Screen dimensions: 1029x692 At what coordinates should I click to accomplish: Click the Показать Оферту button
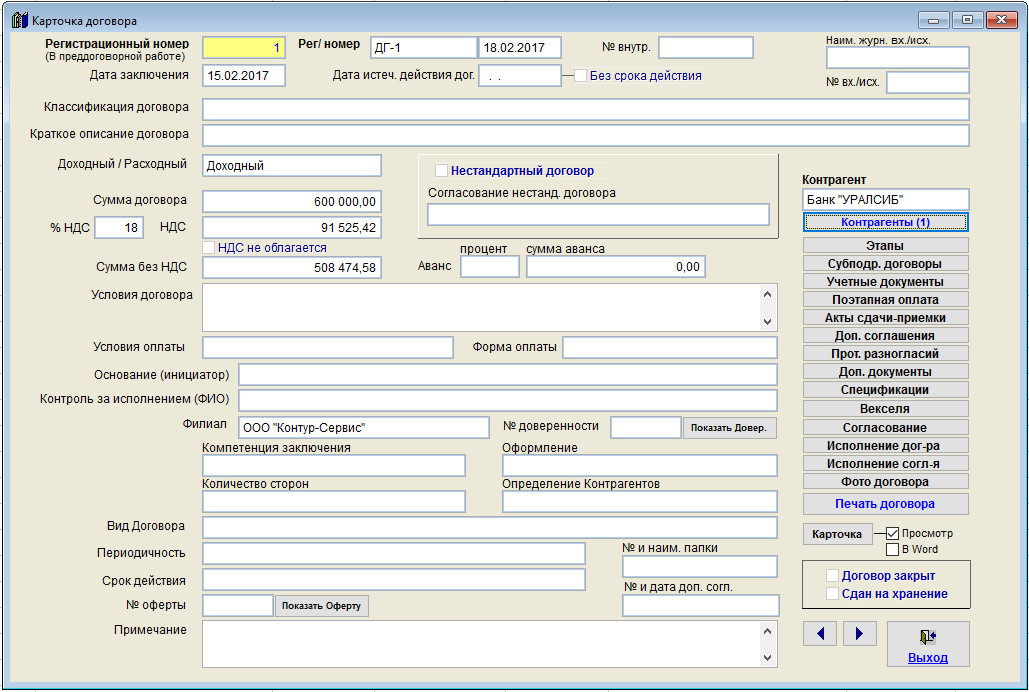pyautogui.click(x=321, y=606)
